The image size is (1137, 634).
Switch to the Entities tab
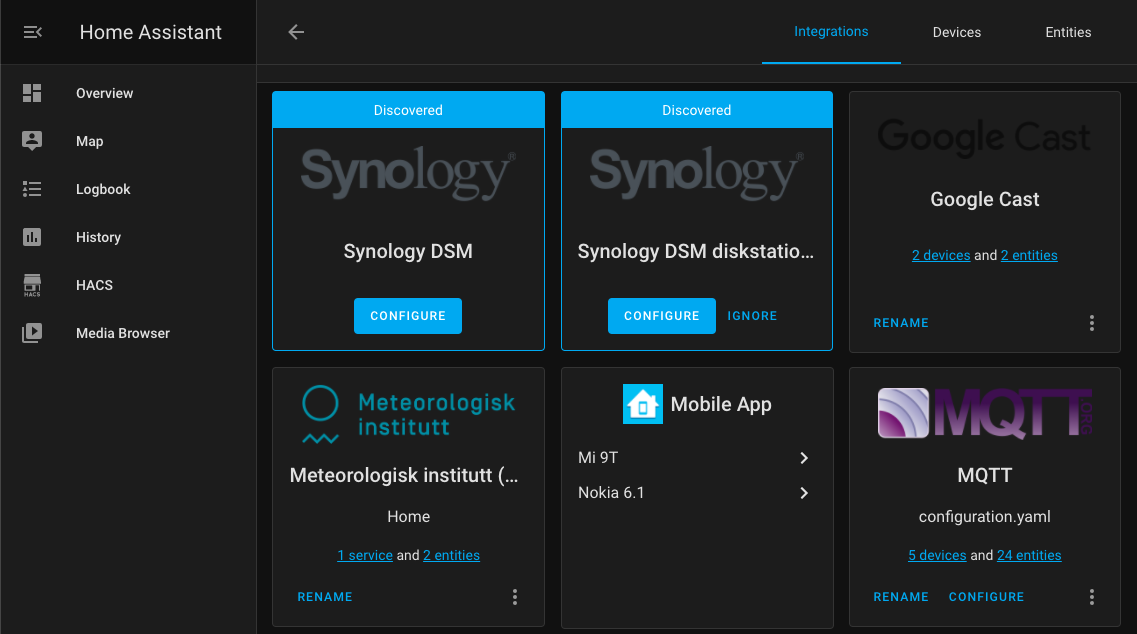click(x=1067, y=32)
